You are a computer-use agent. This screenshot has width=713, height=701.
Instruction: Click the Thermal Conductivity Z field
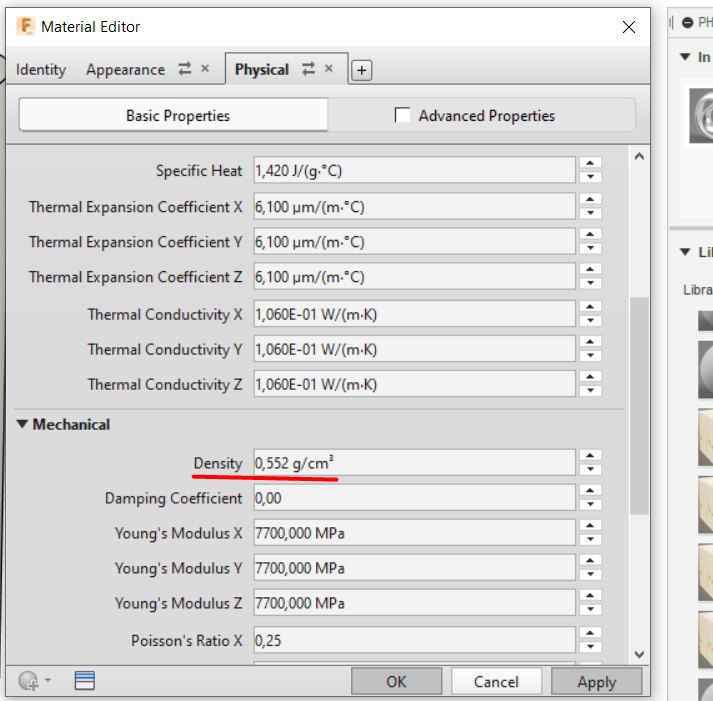(414, 384)
